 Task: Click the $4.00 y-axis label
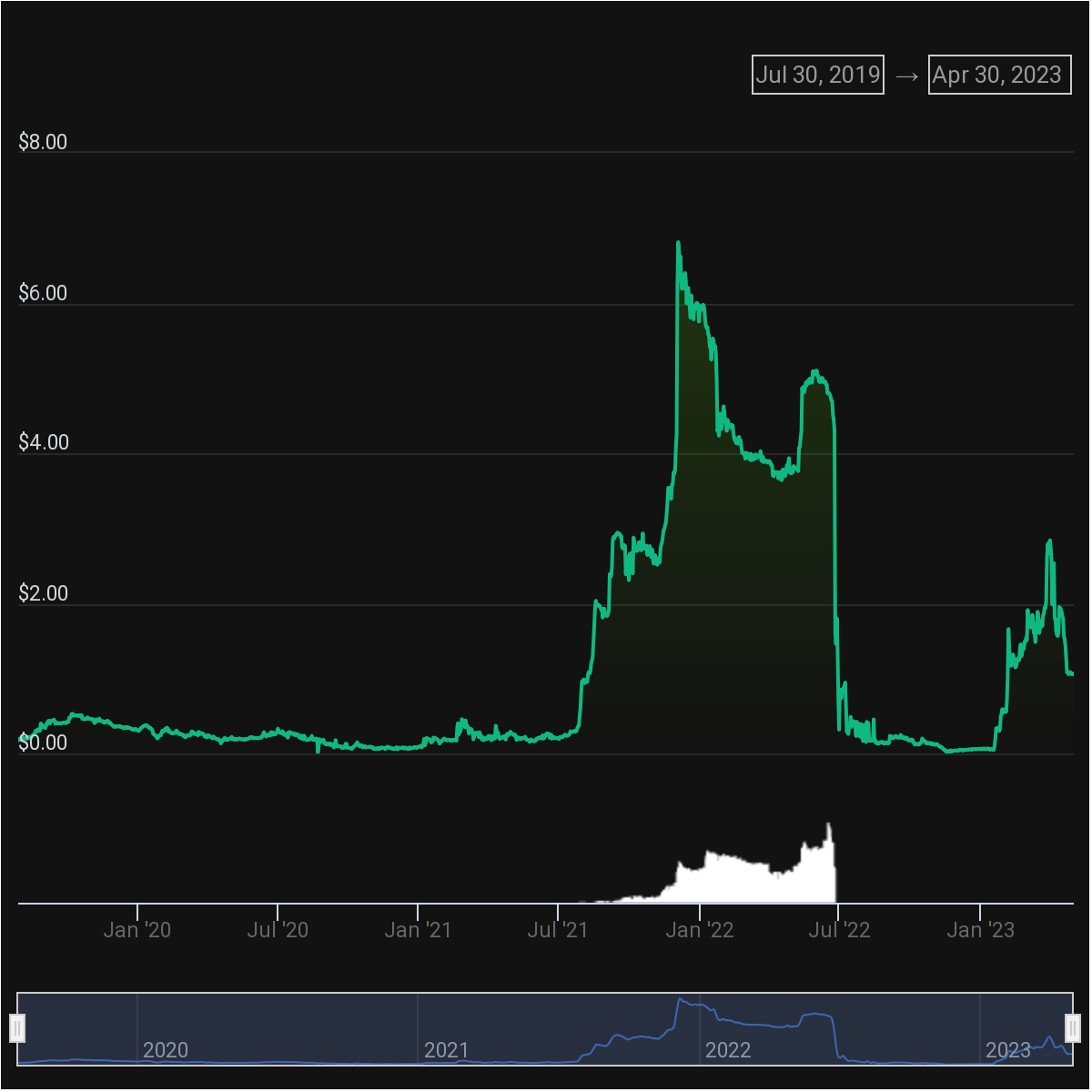(43, 442)
